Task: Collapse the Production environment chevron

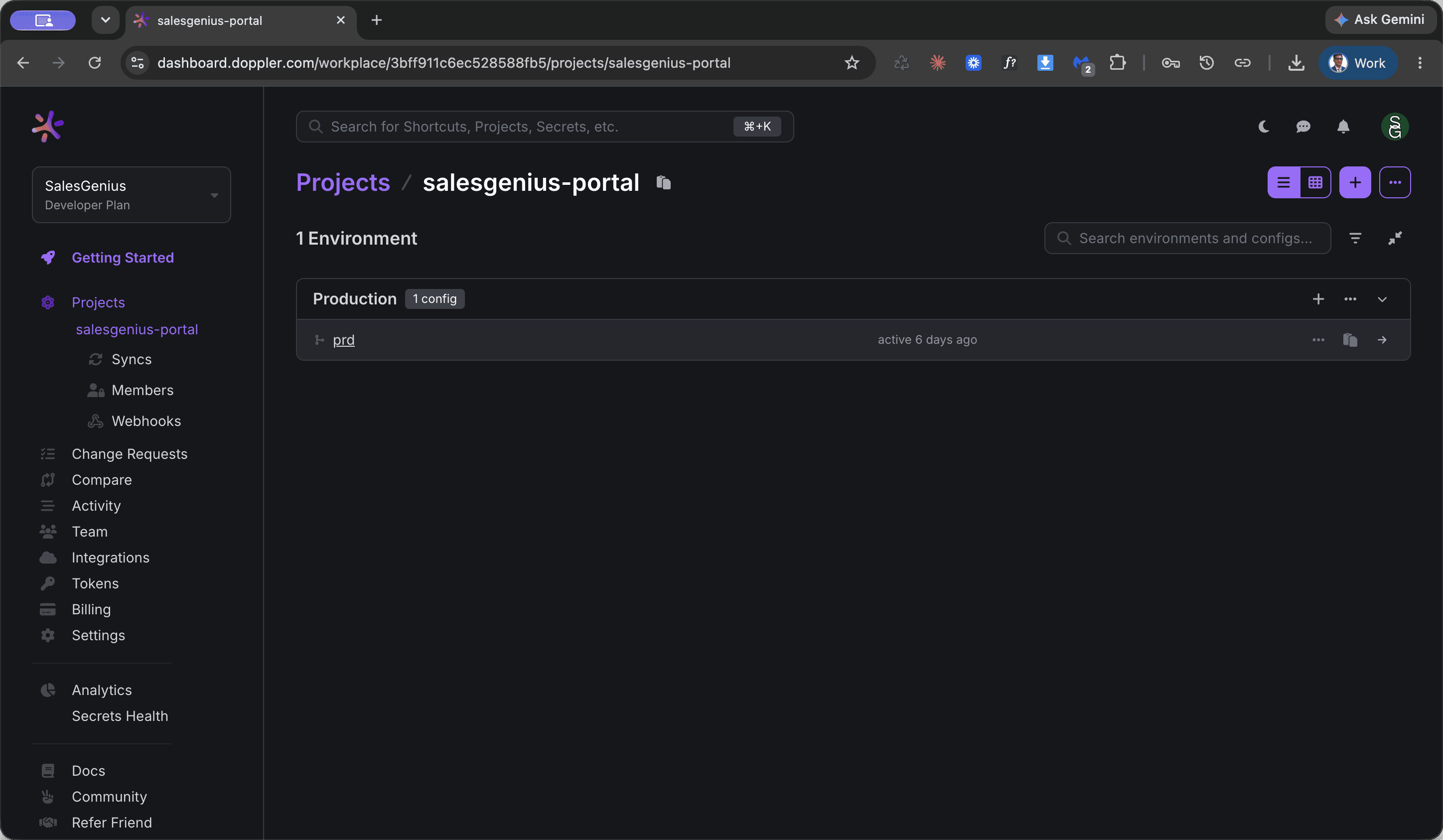Action: tap(1382, 299)
